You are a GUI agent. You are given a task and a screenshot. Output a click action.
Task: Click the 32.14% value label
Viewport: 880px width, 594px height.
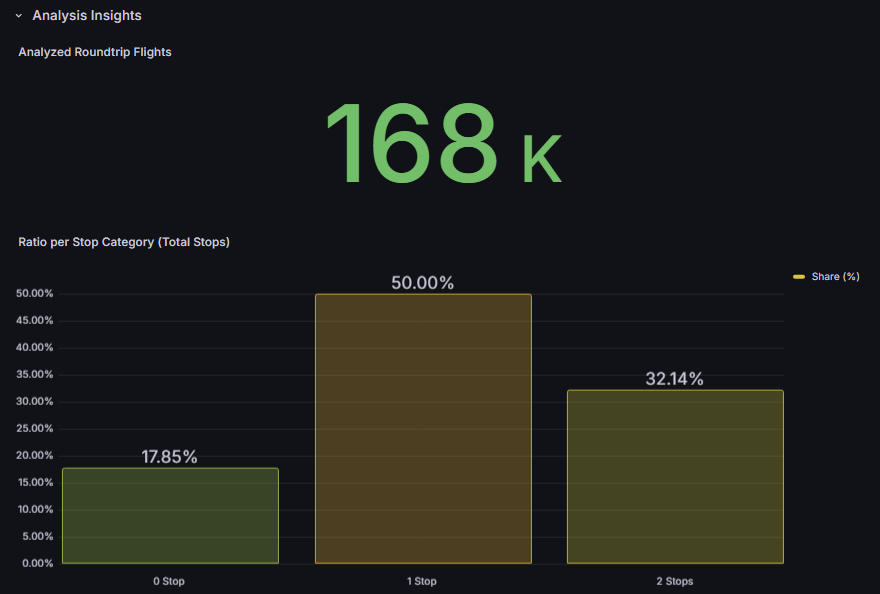coord(675,379)
